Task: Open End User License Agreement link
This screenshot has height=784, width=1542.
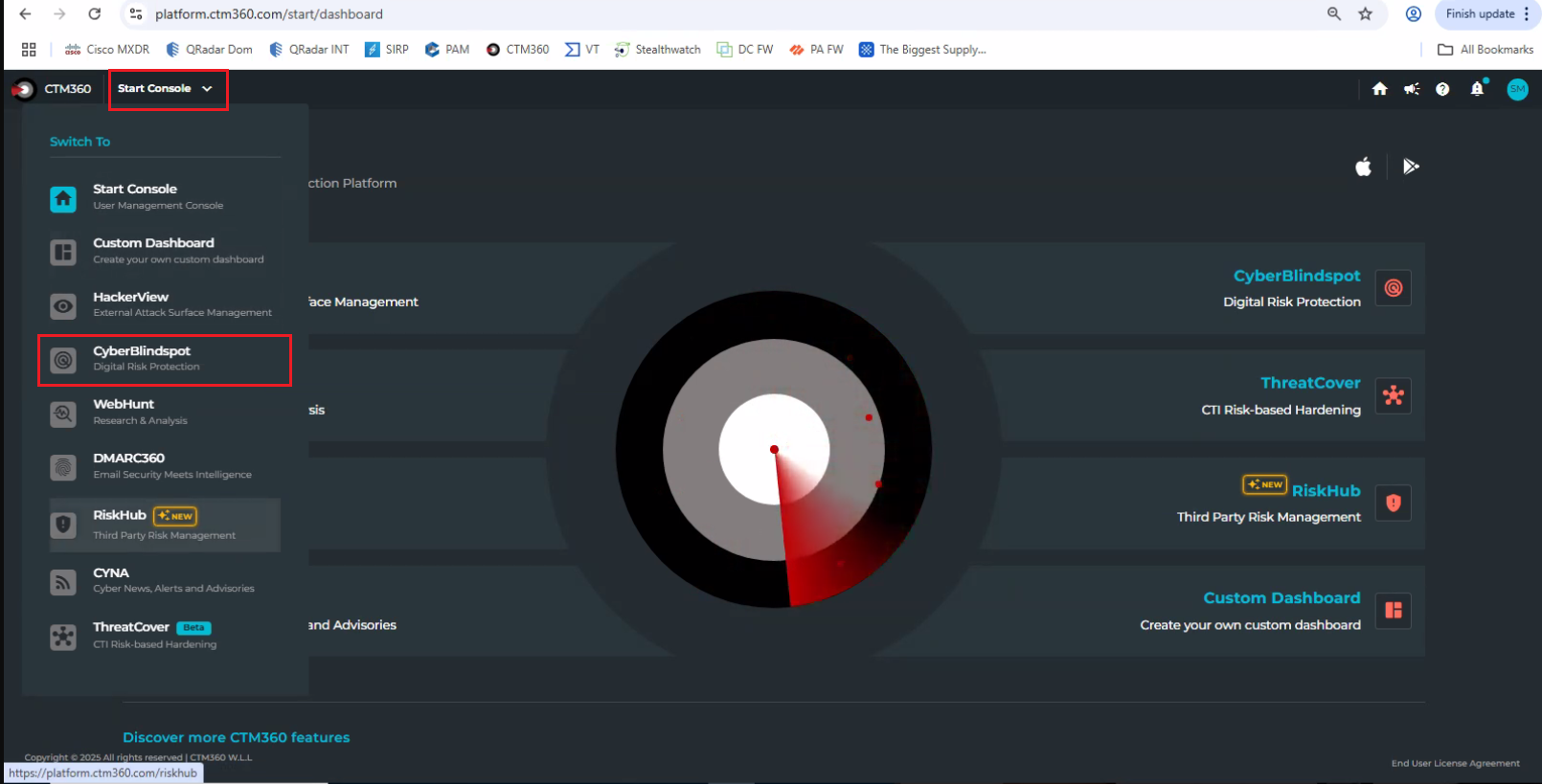Action: tap(1455, 763)
